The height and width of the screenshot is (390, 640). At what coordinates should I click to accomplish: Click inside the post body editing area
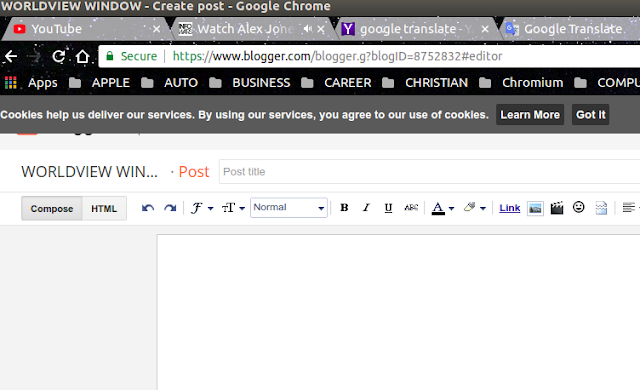pyautogui.click(x=398, y=312)
